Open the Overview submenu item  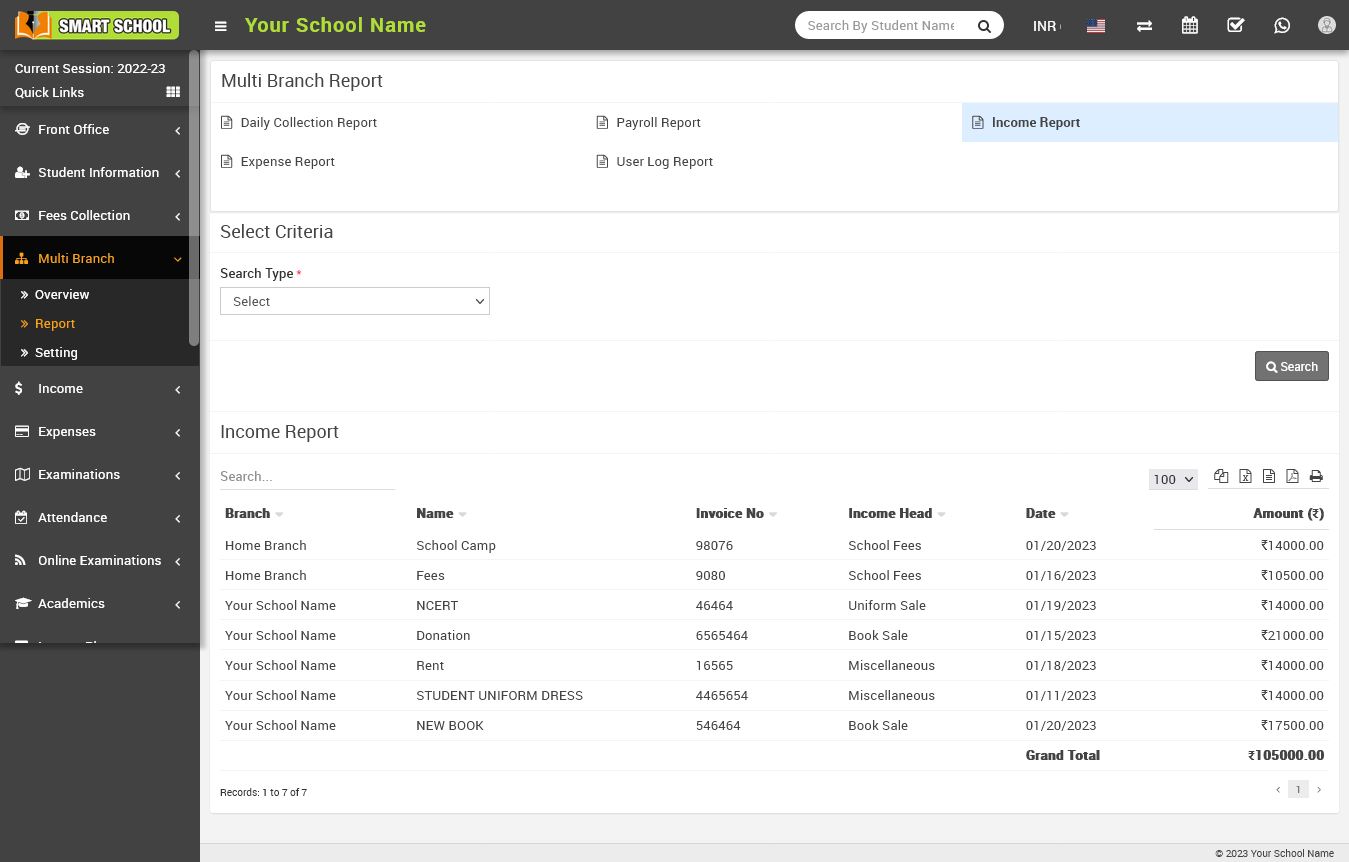62,295
